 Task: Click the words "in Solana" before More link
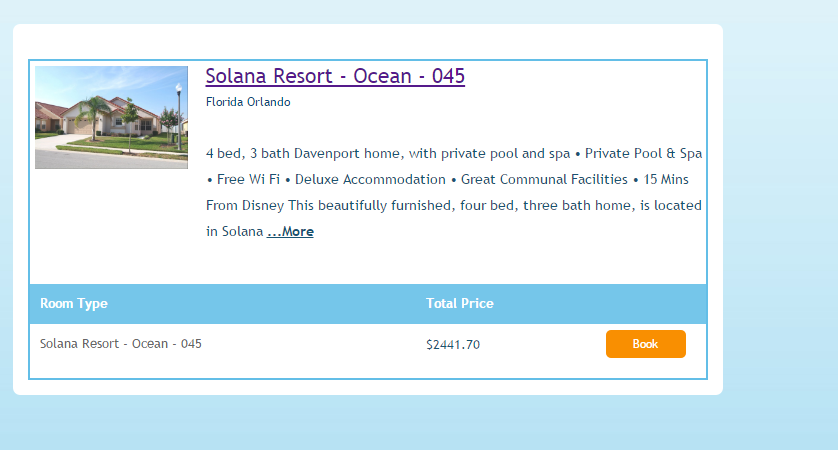234,232
